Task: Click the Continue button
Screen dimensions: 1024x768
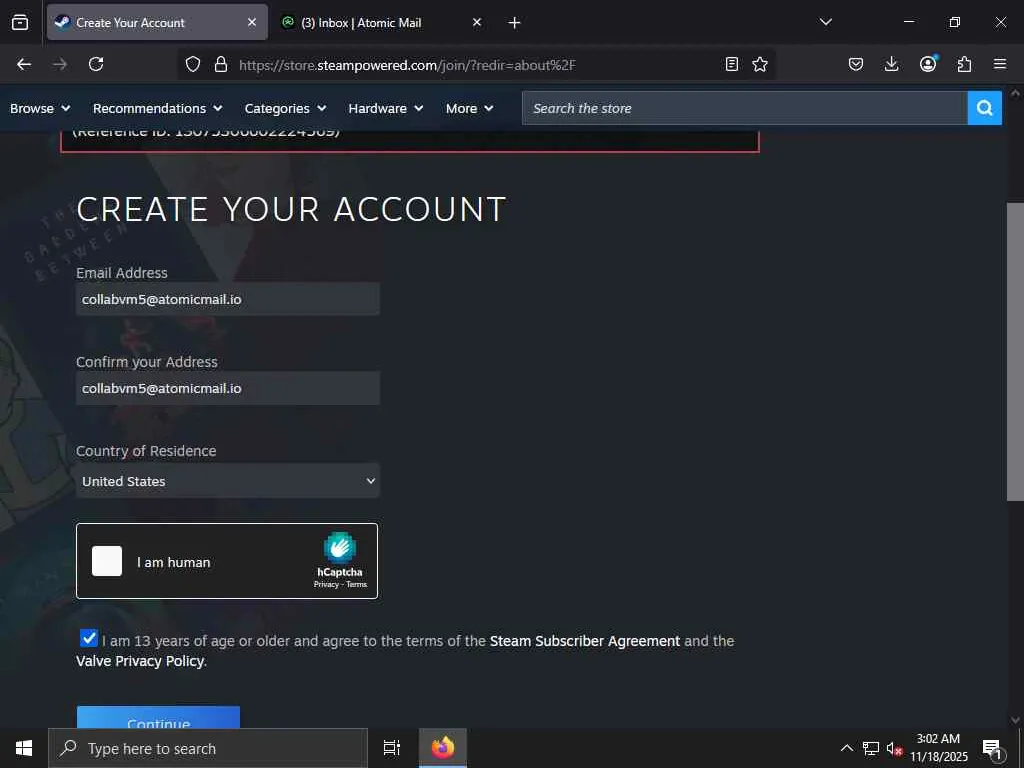Action: click(x=159, y=717)
